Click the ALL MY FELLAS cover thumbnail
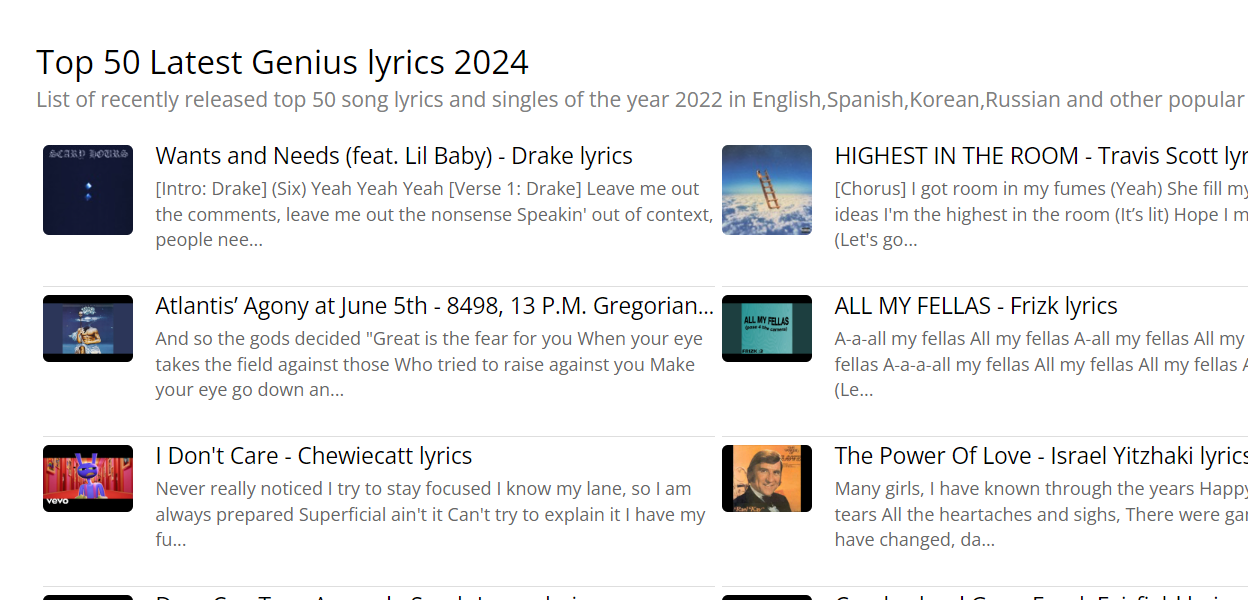 tap(767, 328)
